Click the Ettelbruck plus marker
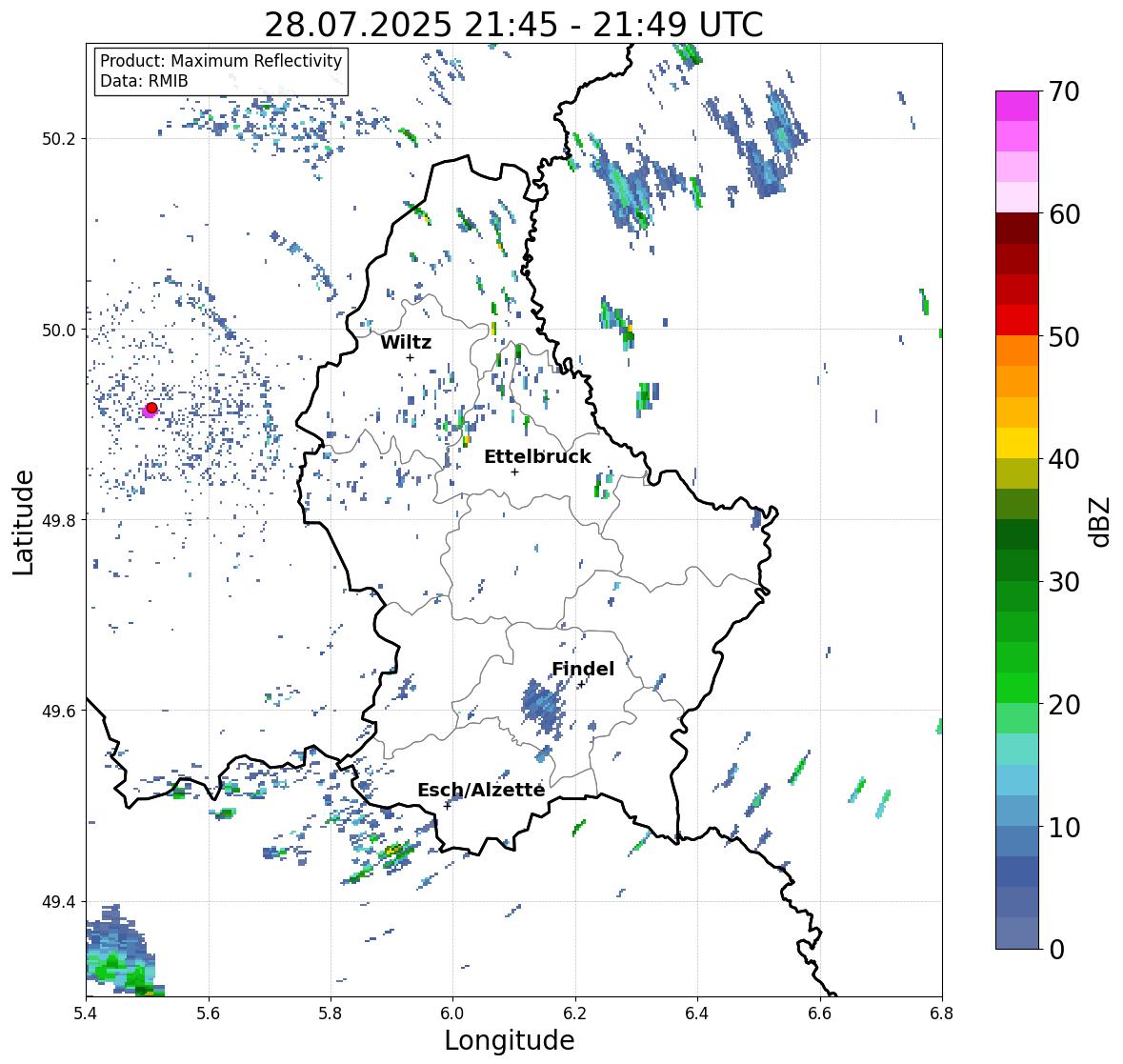This screenshot has width=1123, height=1064. pos(514,472)
